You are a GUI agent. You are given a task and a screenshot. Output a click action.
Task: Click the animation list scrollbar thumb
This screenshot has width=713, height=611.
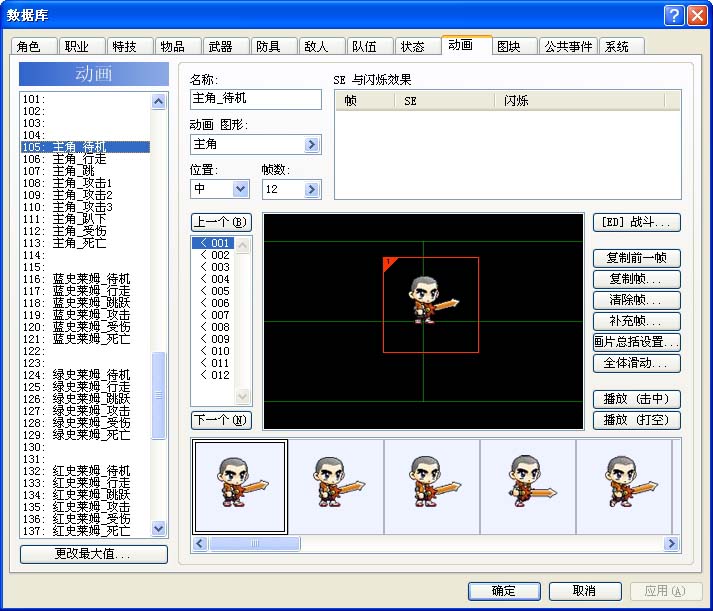pyautogui.click(x=158, y=395)
